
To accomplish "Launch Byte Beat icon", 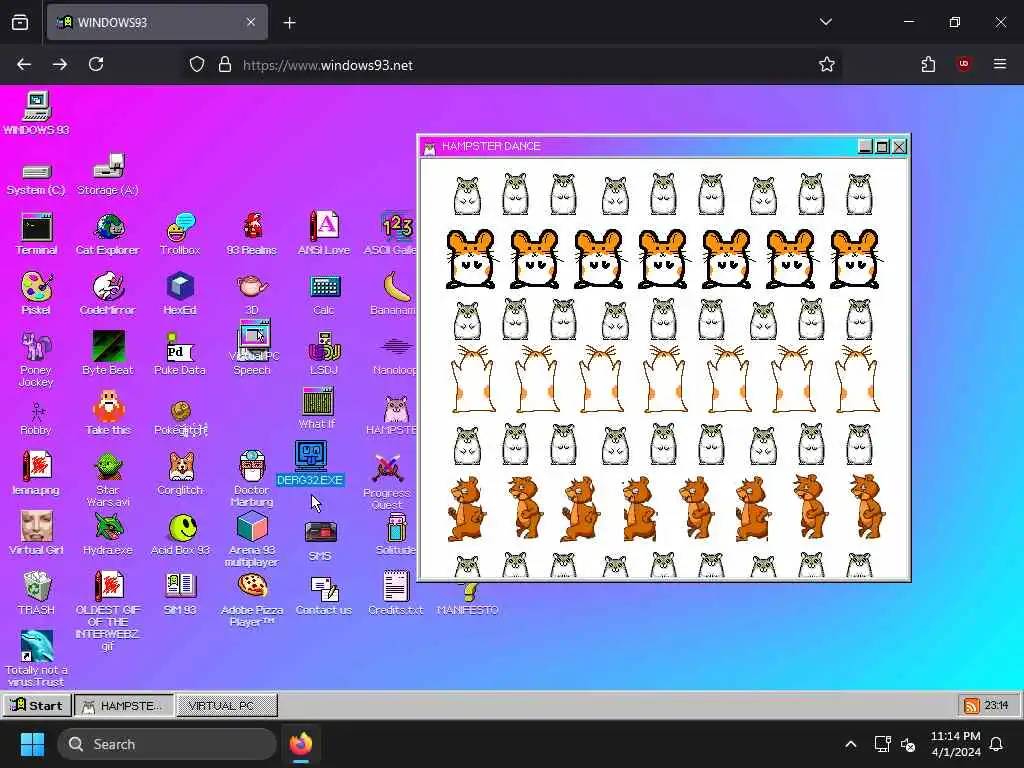I will point(108,353).
